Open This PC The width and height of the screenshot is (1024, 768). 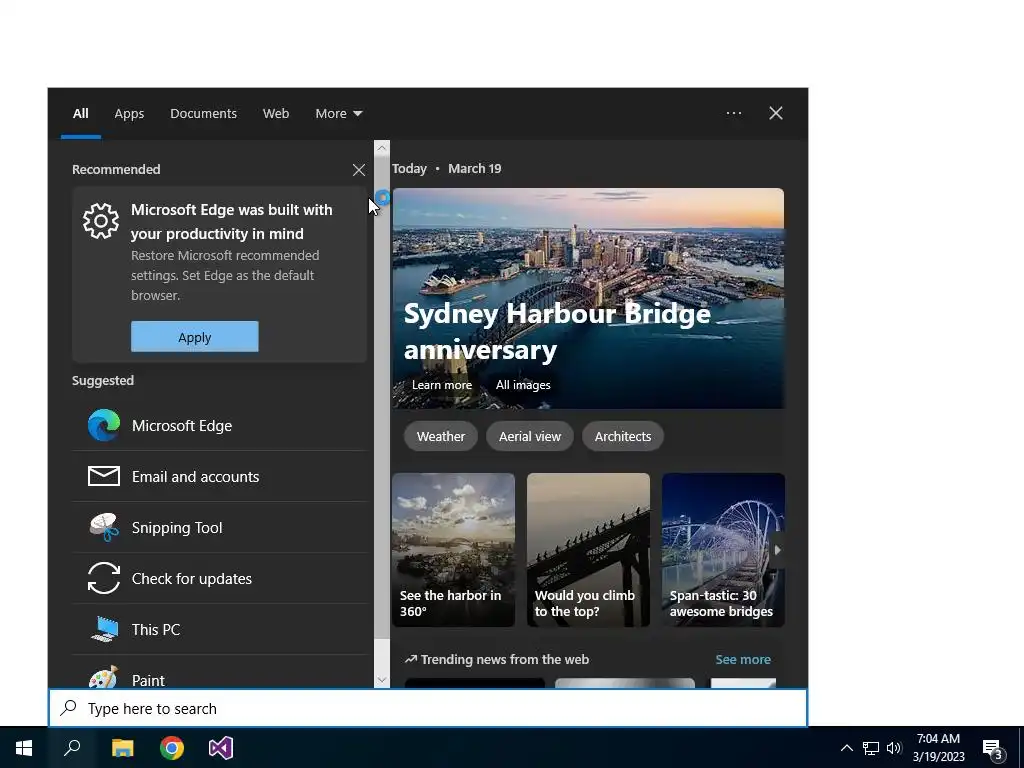click(220, 629)
